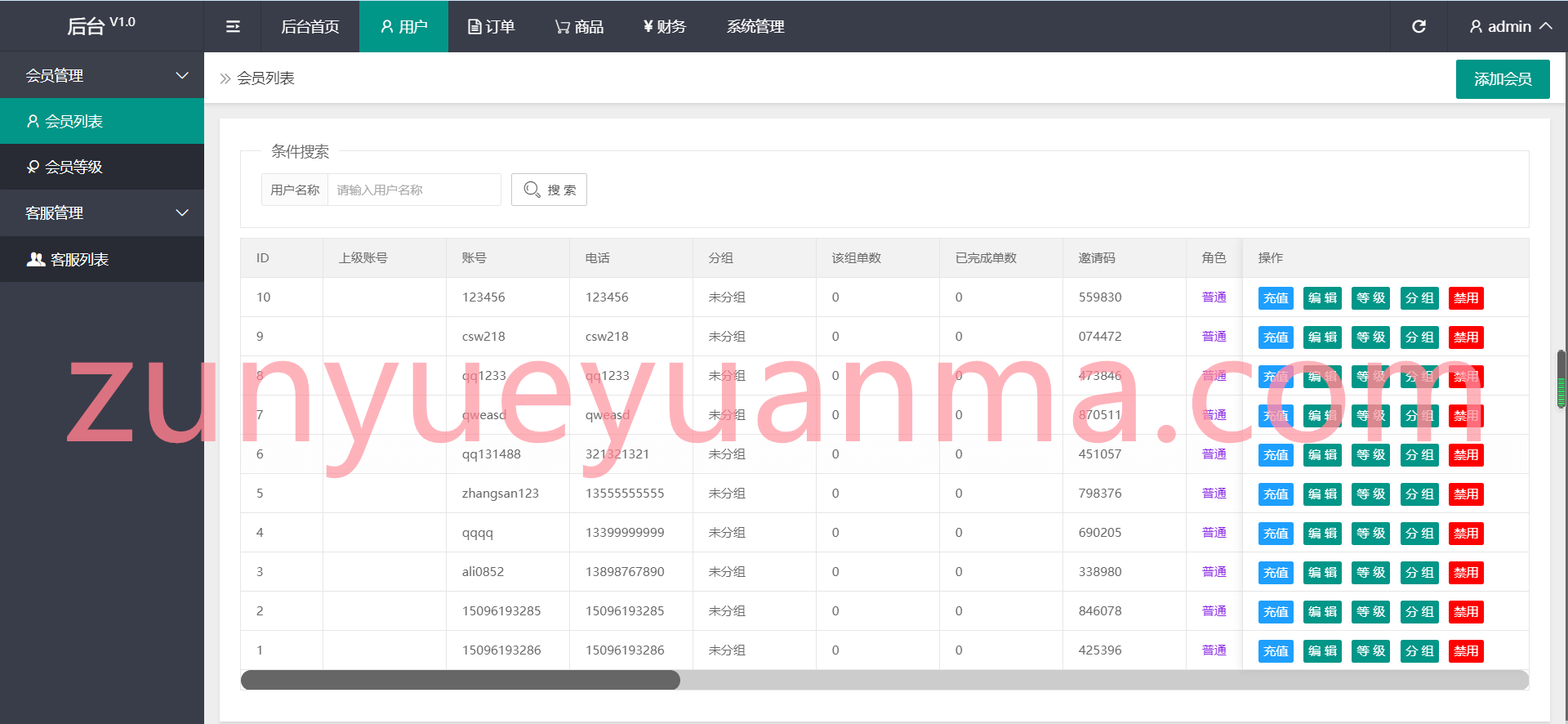Click 禁用 for account csw218
Image resolution: width=1568 pixels, height=724 pixels.
(x=1466, y=337)
